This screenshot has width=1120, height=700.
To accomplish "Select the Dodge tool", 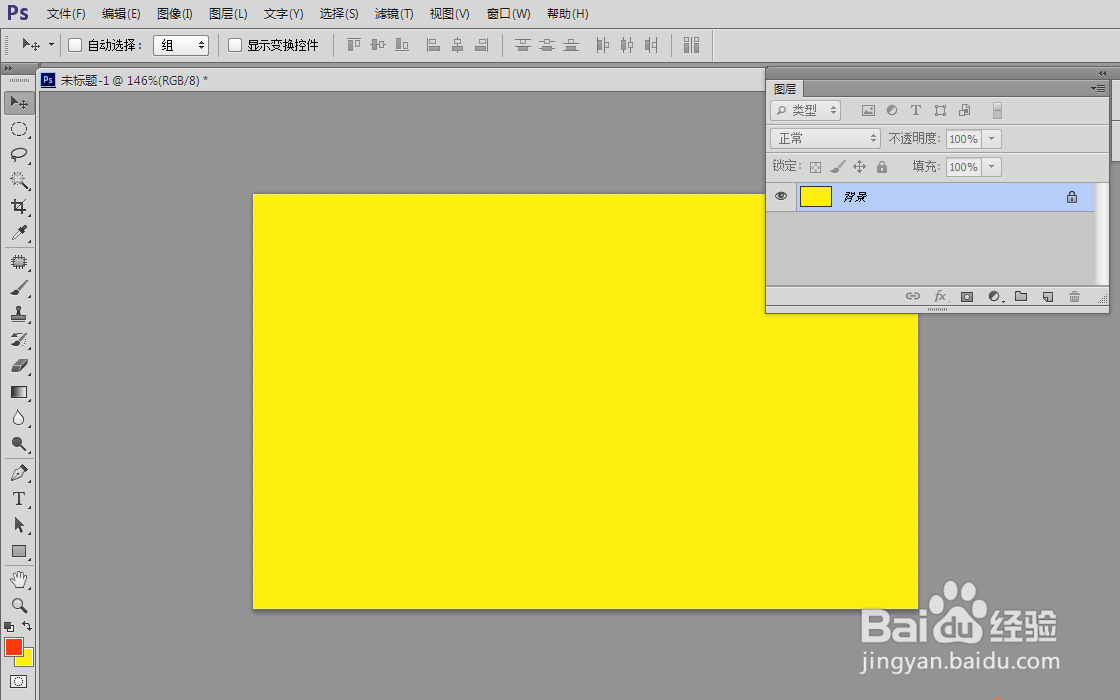I will click(x=19, y=444).
